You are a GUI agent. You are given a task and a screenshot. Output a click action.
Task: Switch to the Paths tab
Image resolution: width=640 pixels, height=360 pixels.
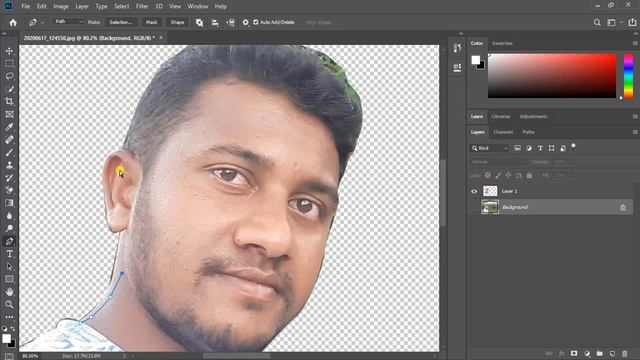click(x=529, y=132)
